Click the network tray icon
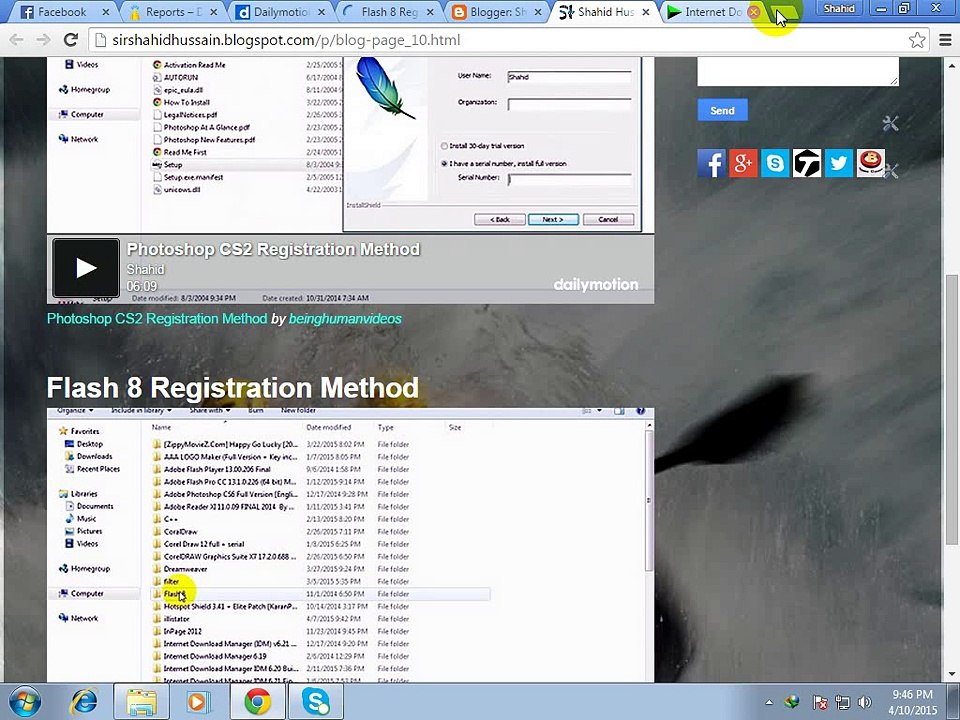The height and width of the screenshot is (720, 960). (842, 702)
